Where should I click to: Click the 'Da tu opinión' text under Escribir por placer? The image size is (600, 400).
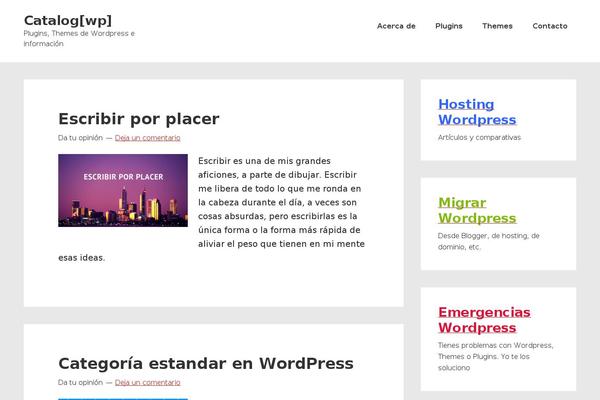80,138
